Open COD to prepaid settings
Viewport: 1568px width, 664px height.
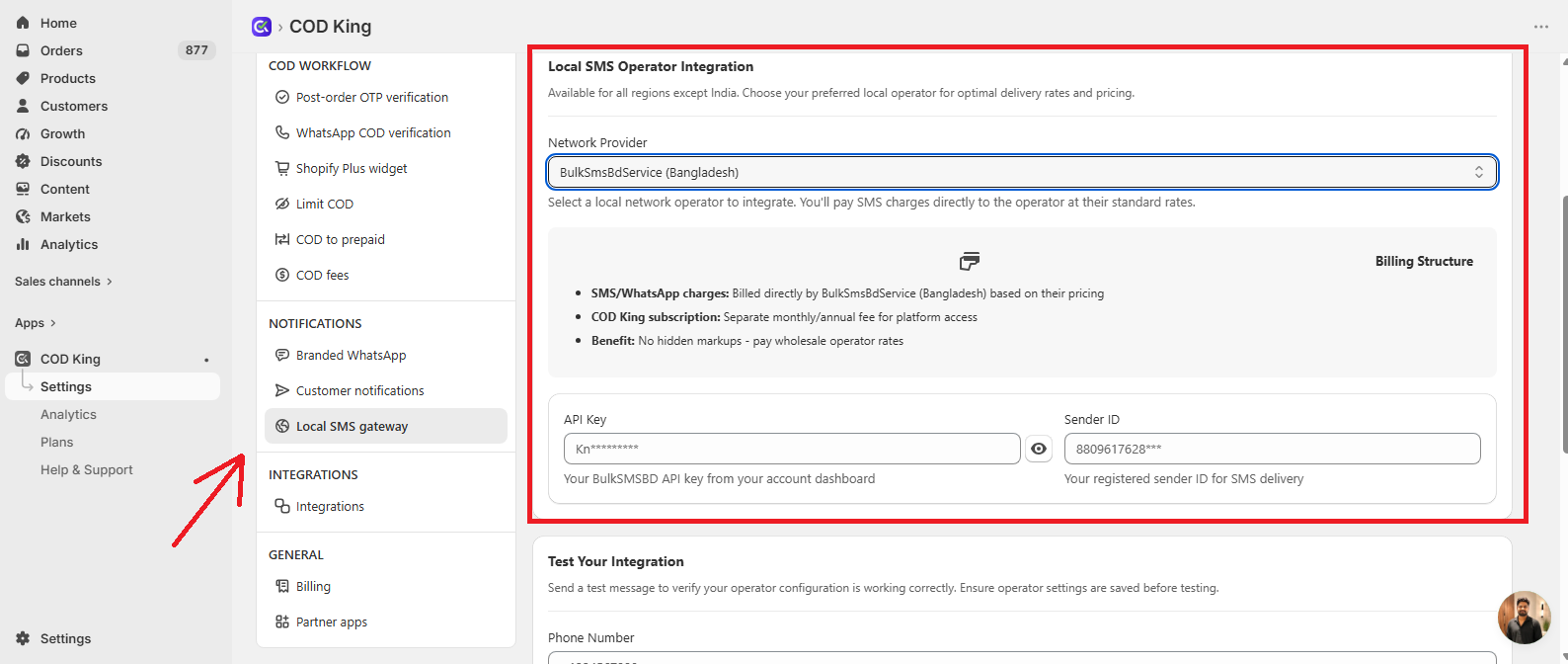386,239
